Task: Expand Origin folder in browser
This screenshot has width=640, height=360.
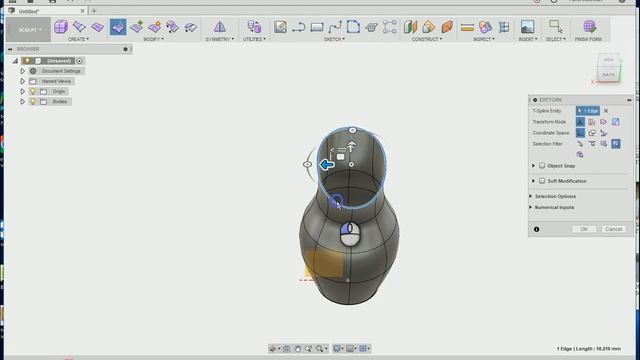Action: pyautogui.click(x=22, y=91)
